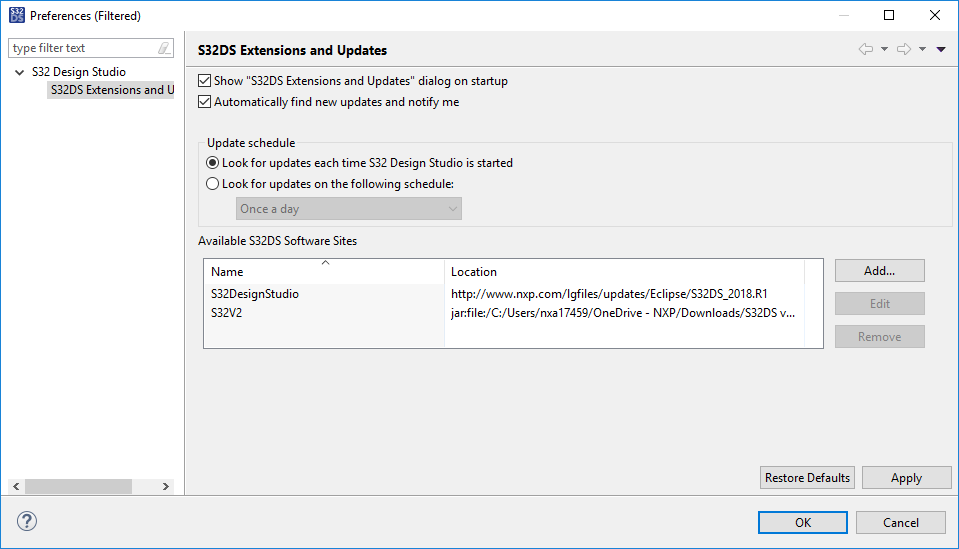The height and width of the screenshot is (549, 959).
Task: Collapse the S32 Design Studio tree node
Action: tap(20, 72)
